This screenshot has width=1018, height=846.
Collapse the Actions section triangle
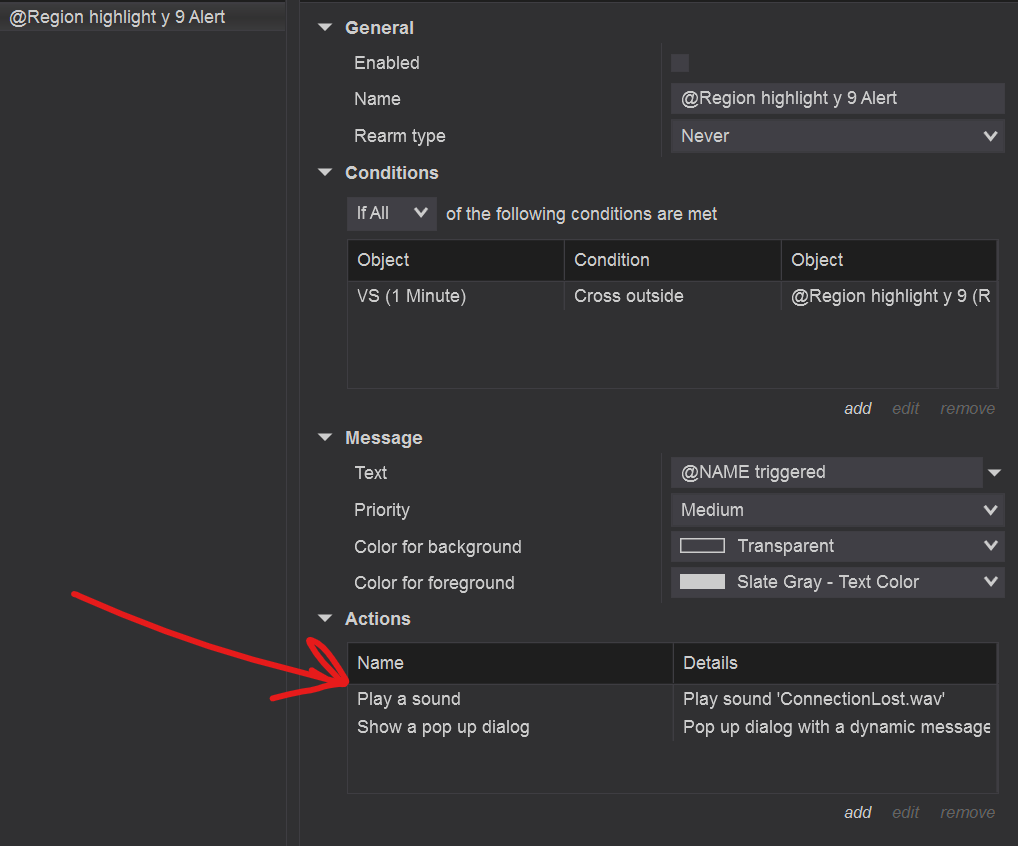point(325,619)
